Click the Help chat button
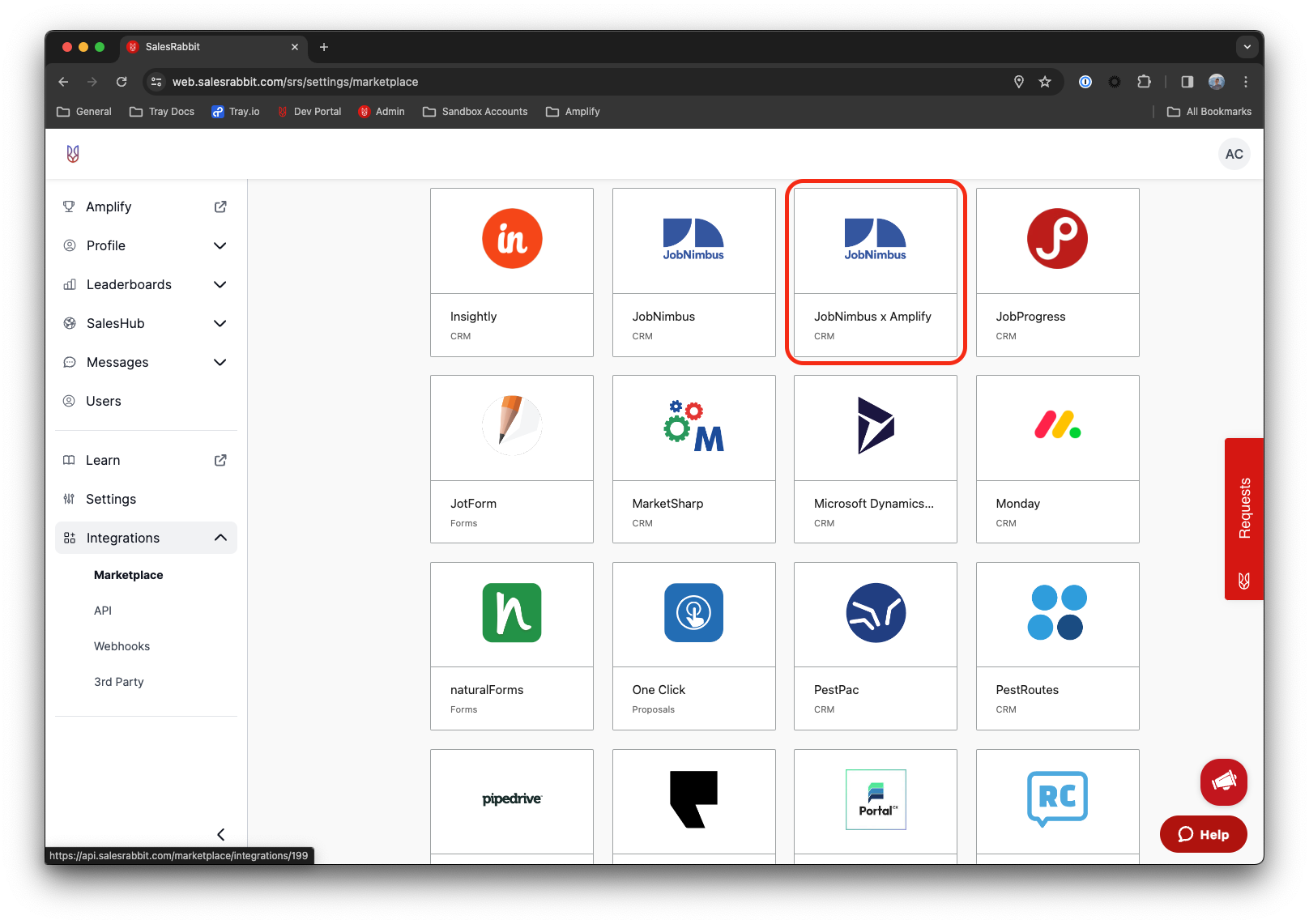 tap(1203, 834)
